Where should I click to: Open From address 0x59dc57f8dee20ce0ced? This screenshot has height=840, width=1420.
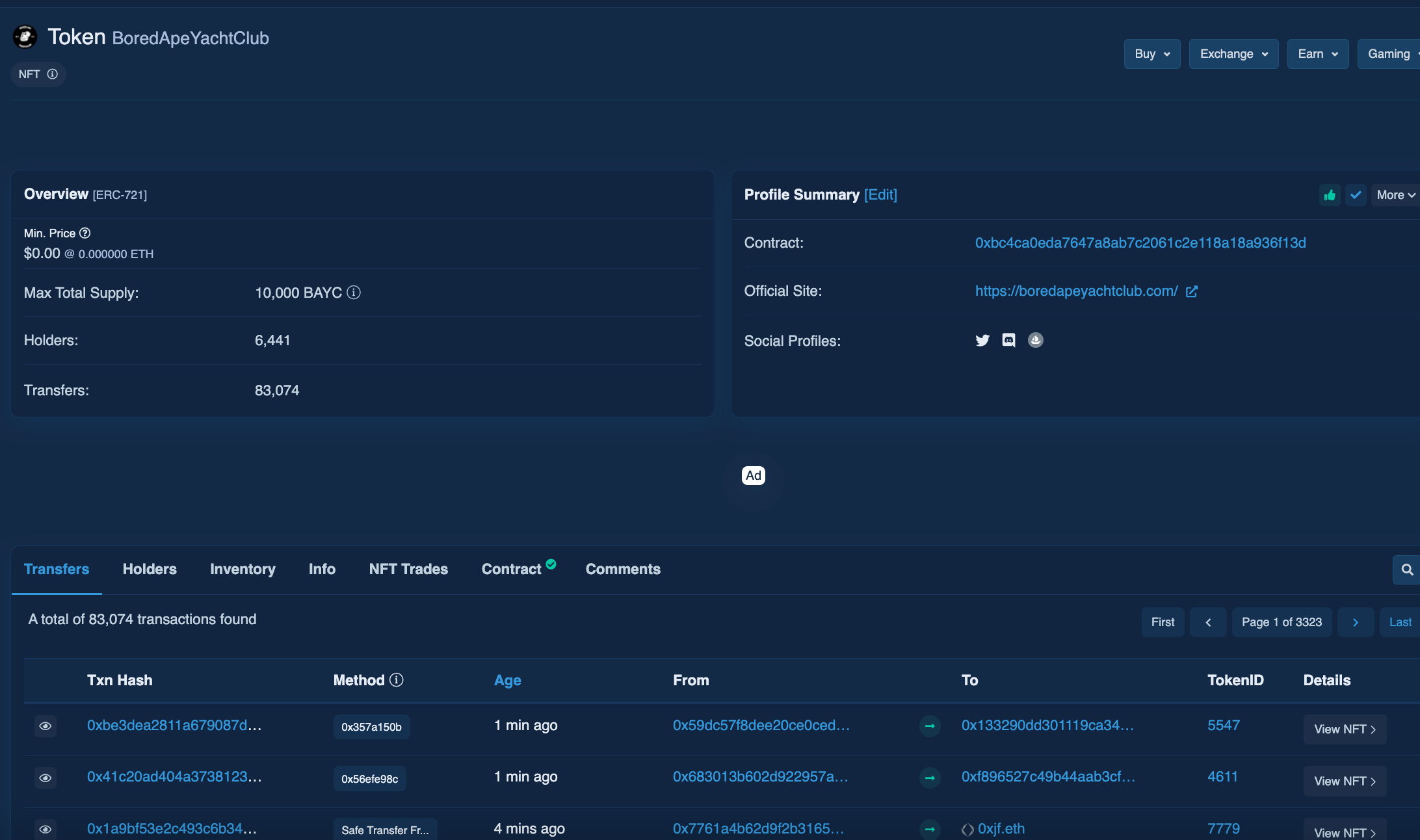click(x=761, y=725)
